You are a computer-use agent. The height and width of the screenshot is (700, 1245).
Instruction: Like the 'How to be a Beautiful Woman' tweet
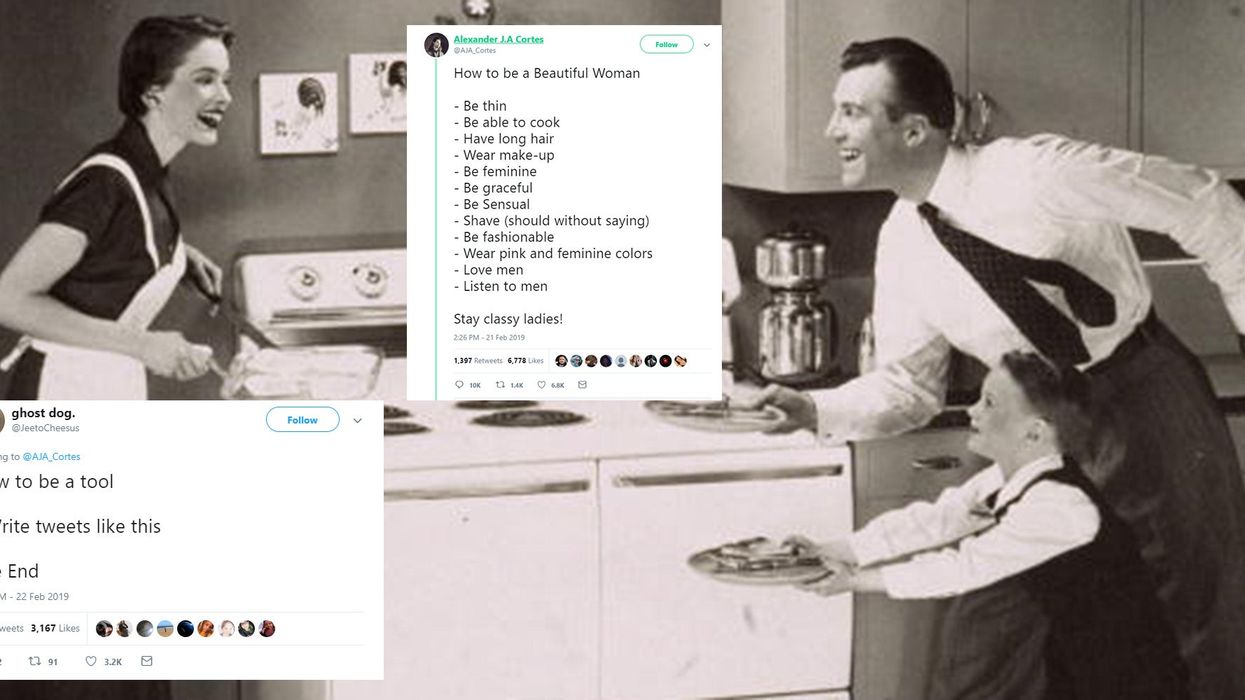[551, 385]
